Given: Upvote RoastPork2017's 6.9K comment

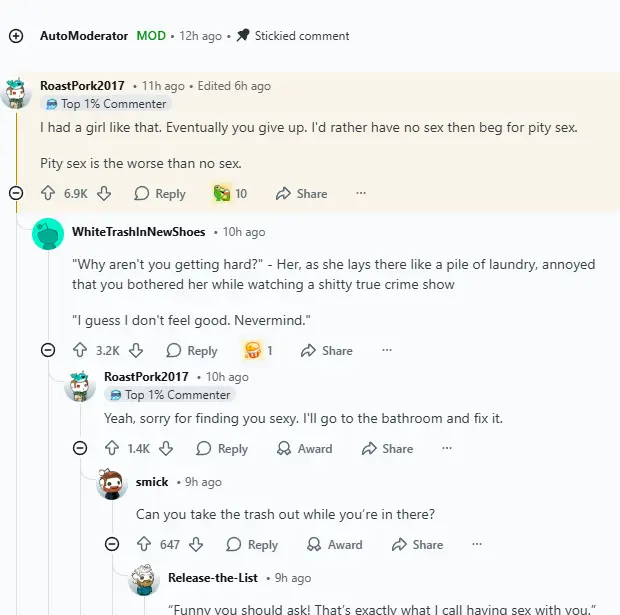Looking at the screenshot, I should tap(48, 193).
